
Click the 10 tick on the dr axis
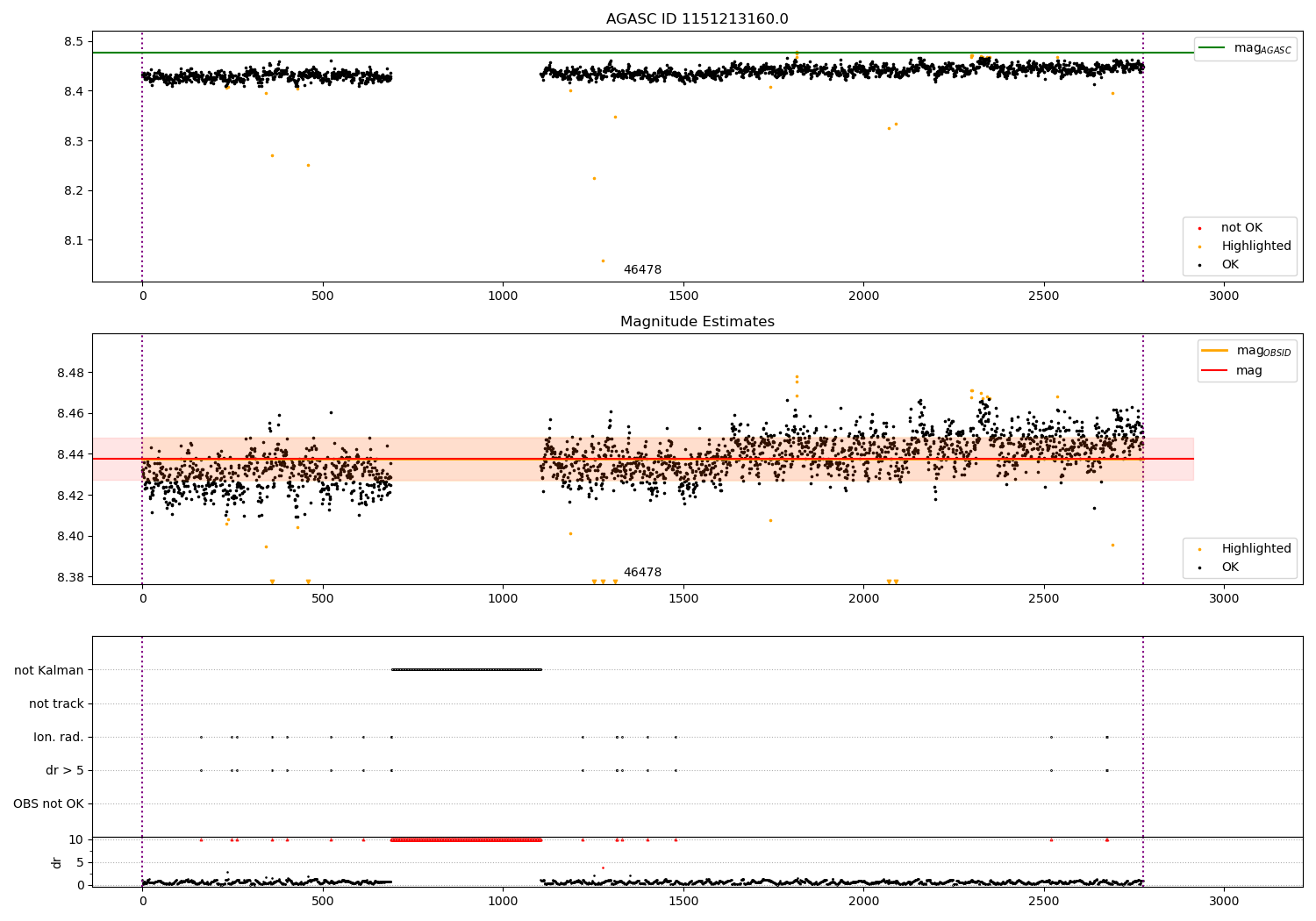click(76, 839)
